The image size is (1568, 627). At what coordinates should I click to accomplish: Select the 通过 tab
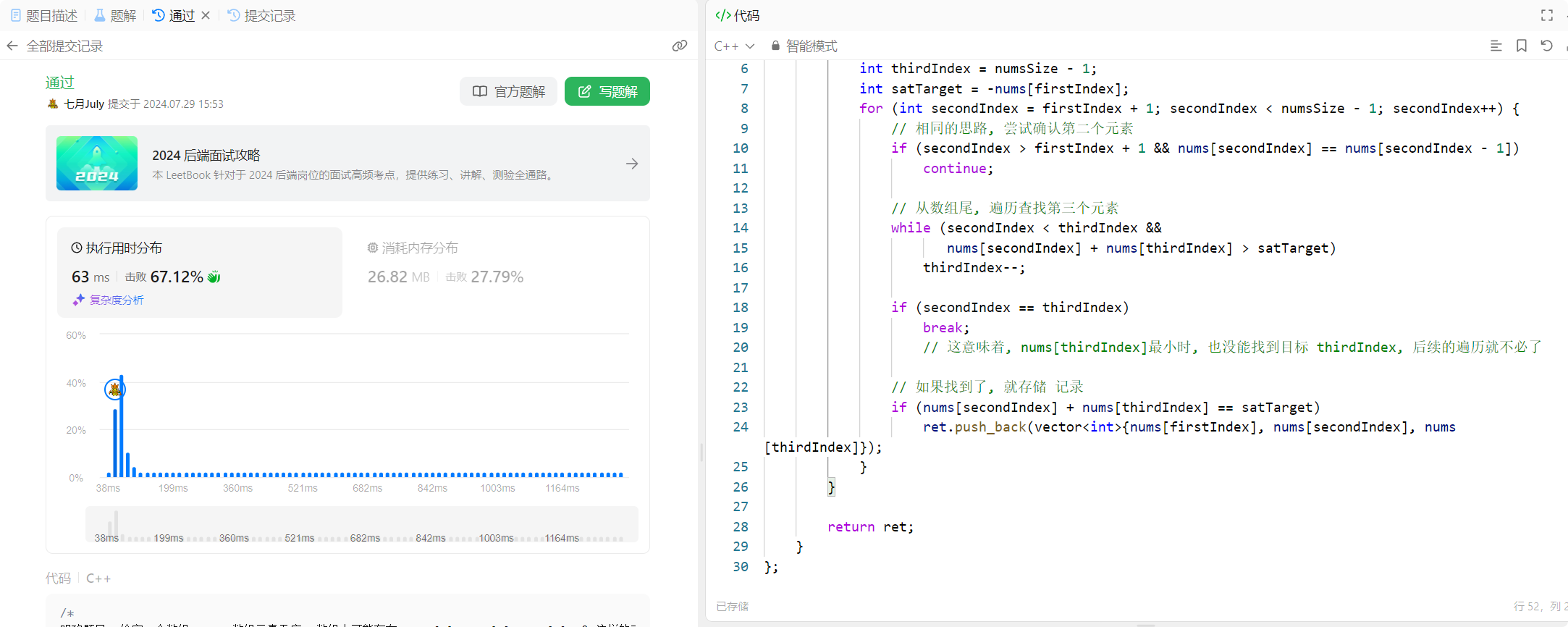pyautogui.click(x=174, y=15)
